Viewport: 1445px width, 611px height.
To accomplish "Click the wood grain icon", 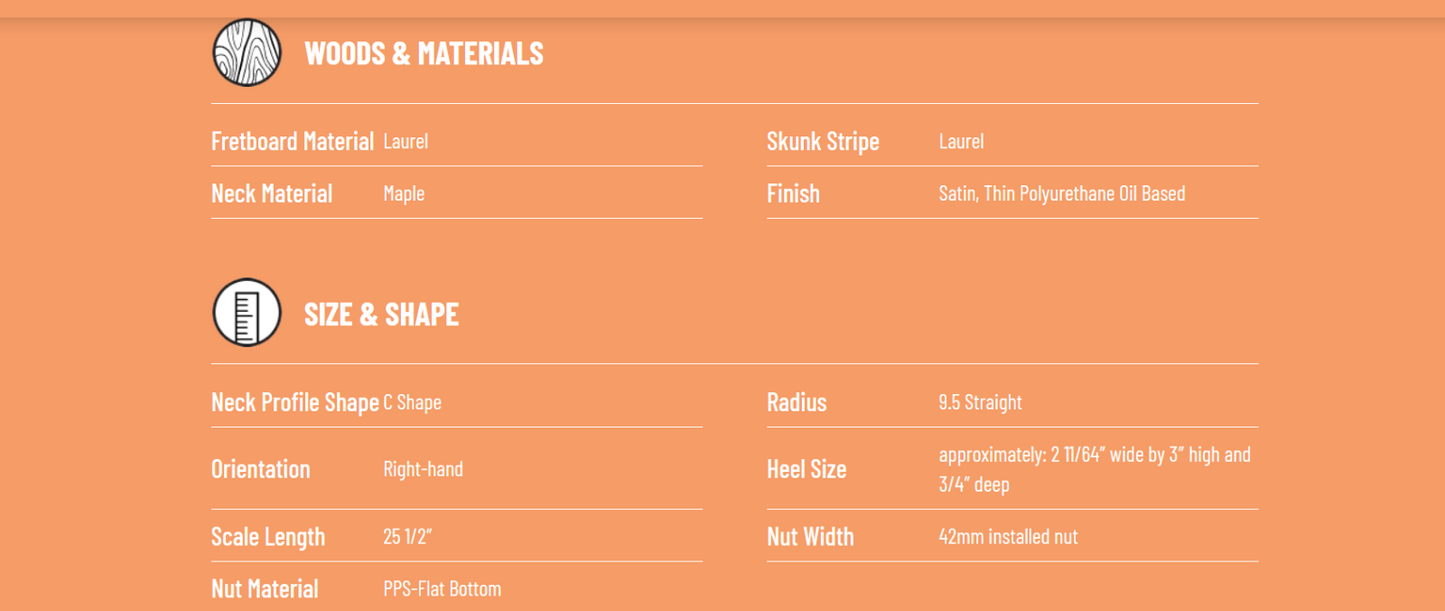I will pos(247,52).
